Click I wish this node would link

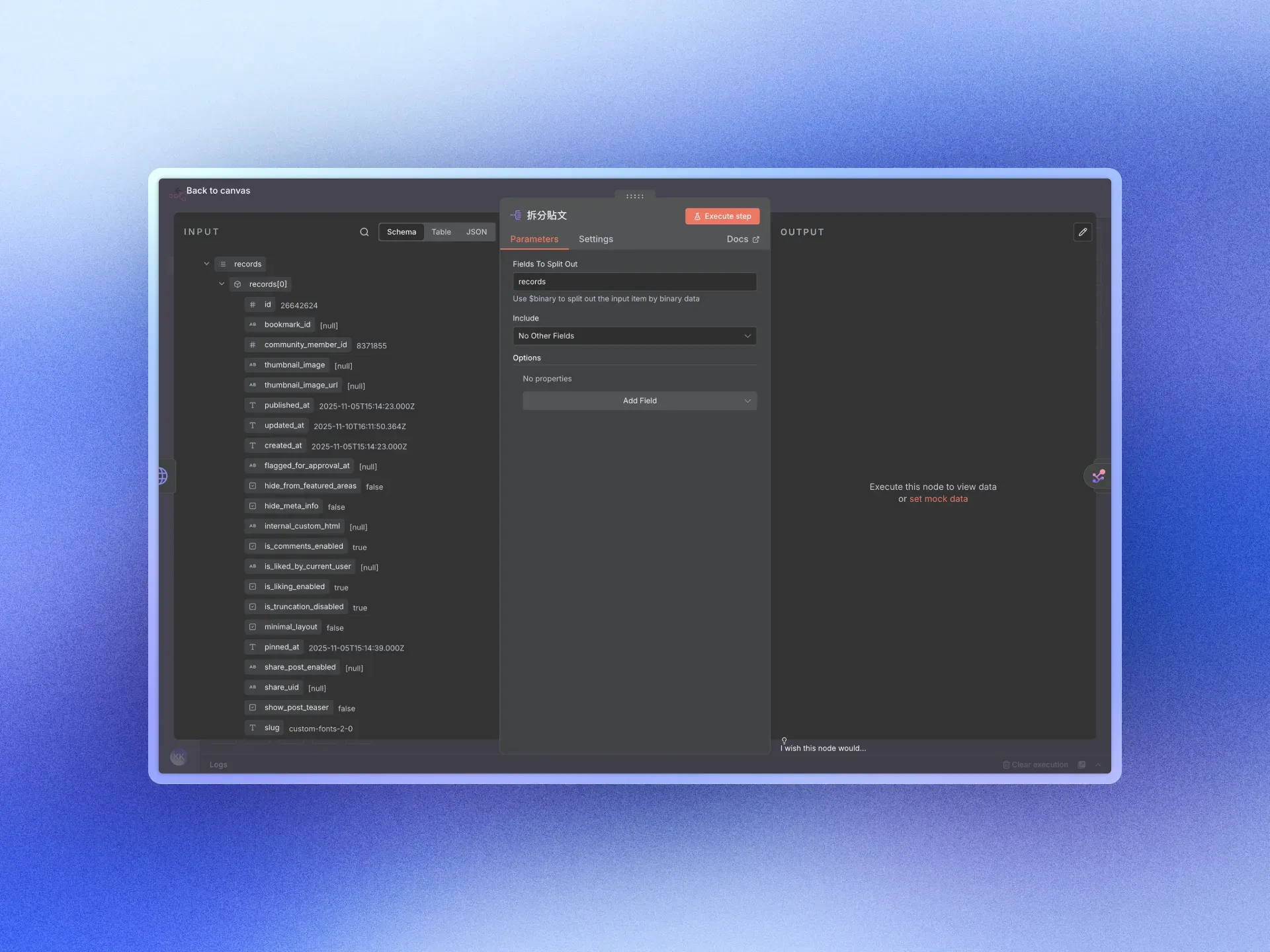coord(823,748)
